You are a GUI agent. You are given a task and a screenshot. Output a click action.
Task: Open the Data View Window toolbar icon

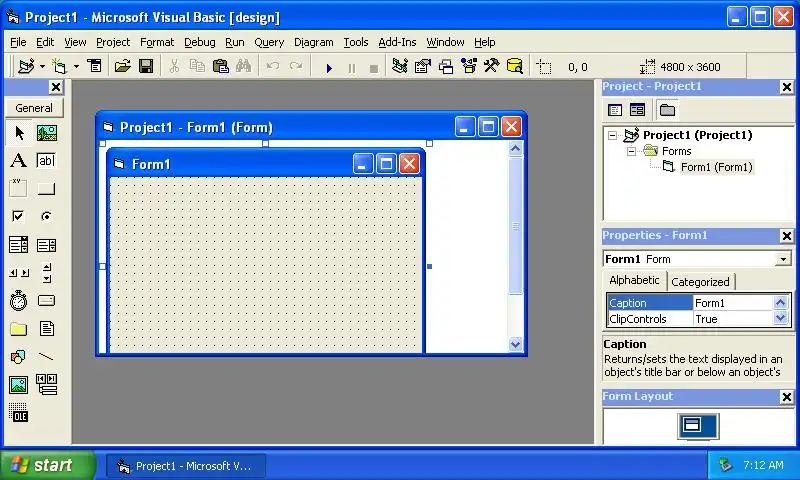tap(515, 66)
